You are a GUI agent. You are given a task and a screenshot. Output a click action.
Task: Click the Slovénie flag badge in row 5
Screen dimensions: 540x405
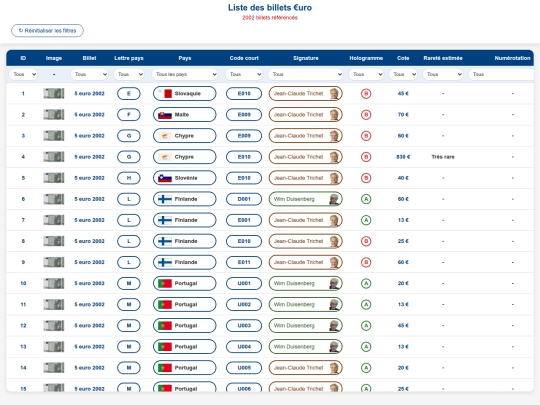[185, 178]
